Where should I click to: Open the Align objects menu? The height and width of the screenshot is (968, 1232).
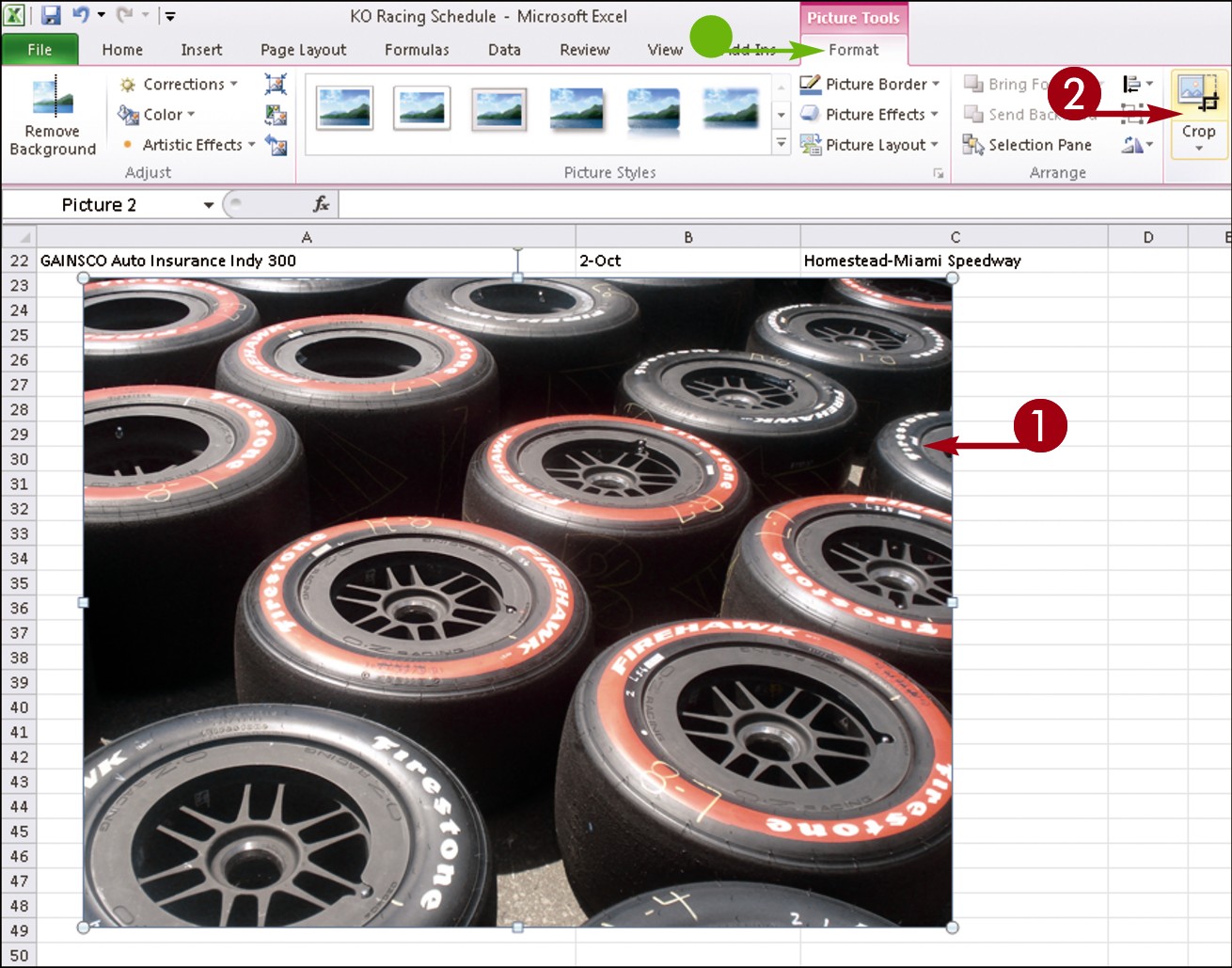pos(1138,84)
